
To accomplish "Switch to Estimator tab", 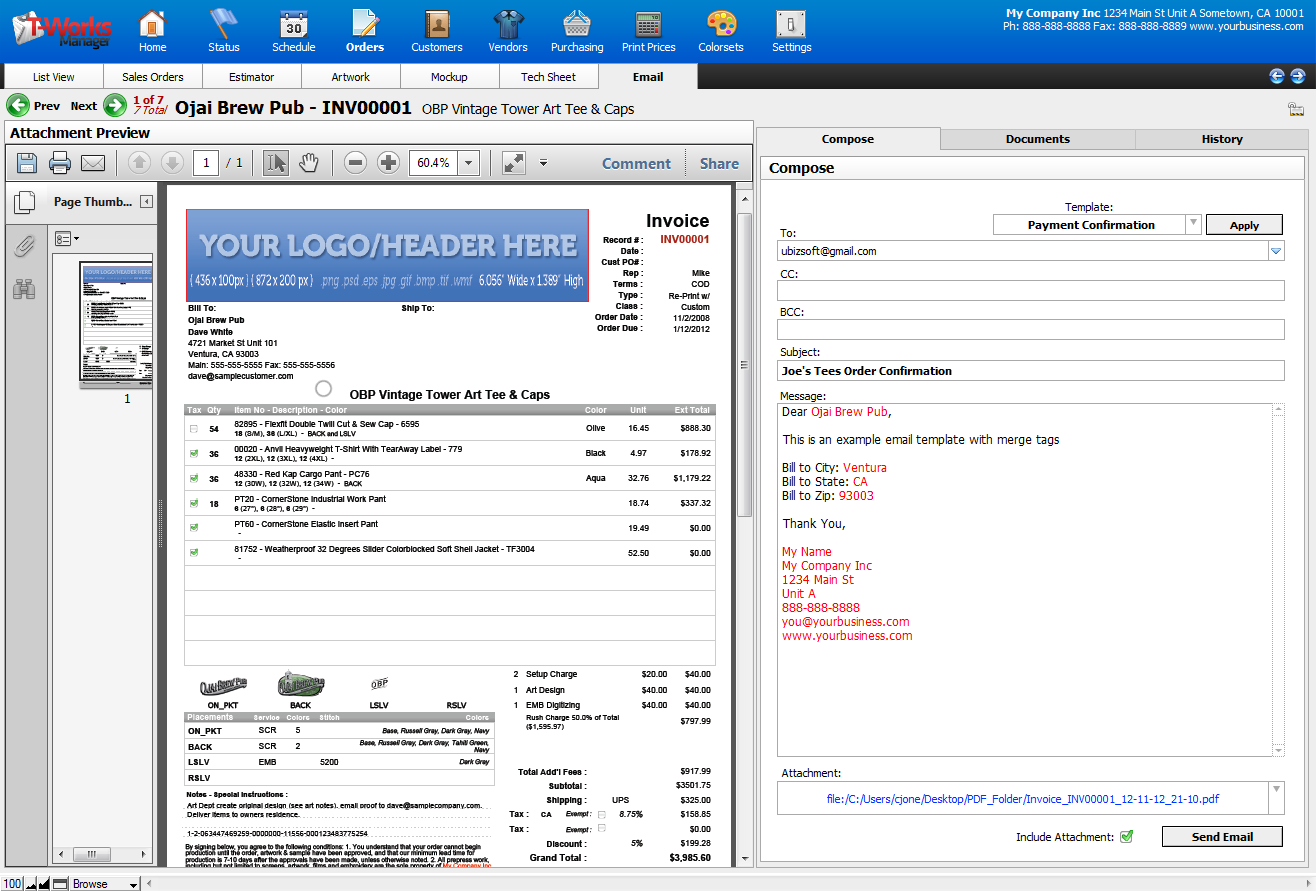I will coord(252,77).
